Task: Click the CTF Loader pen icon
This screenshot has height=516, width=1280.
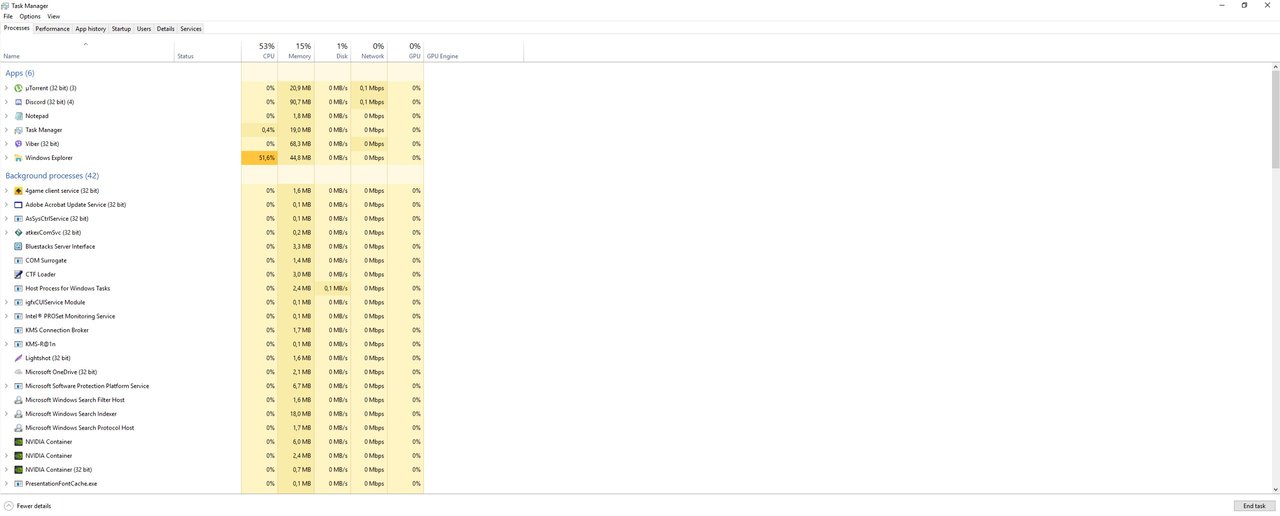Action: click(x=18, y=274)
